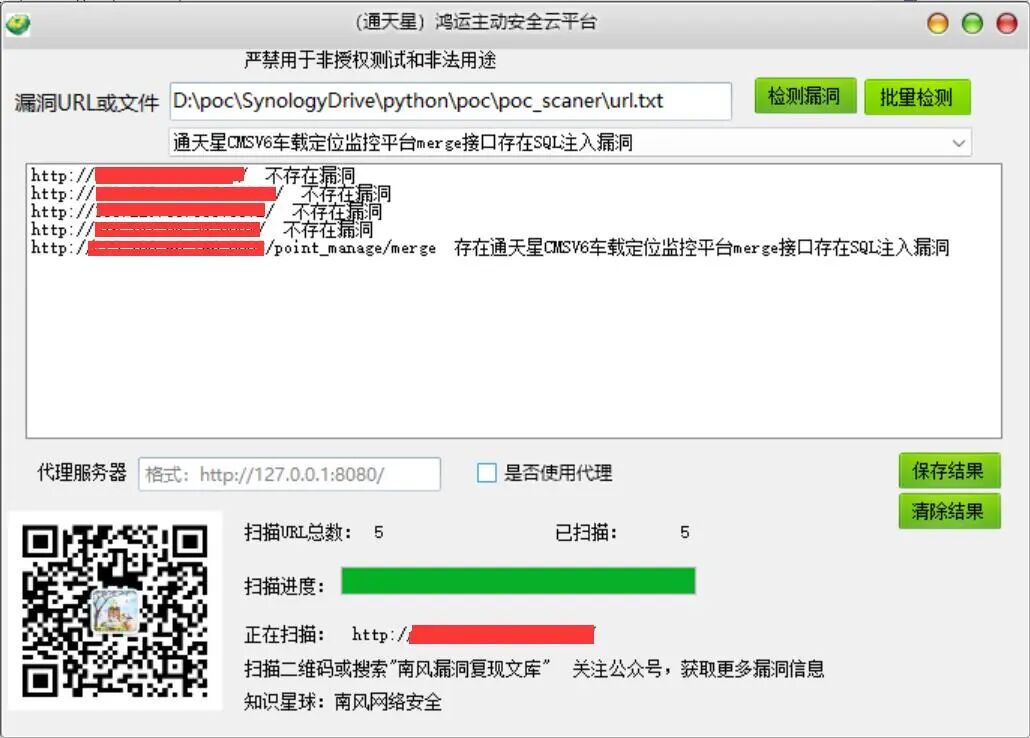Click the 批量检测 button
The width and height of the screenshot is (1030, 738).
click(x=917, y=97)
